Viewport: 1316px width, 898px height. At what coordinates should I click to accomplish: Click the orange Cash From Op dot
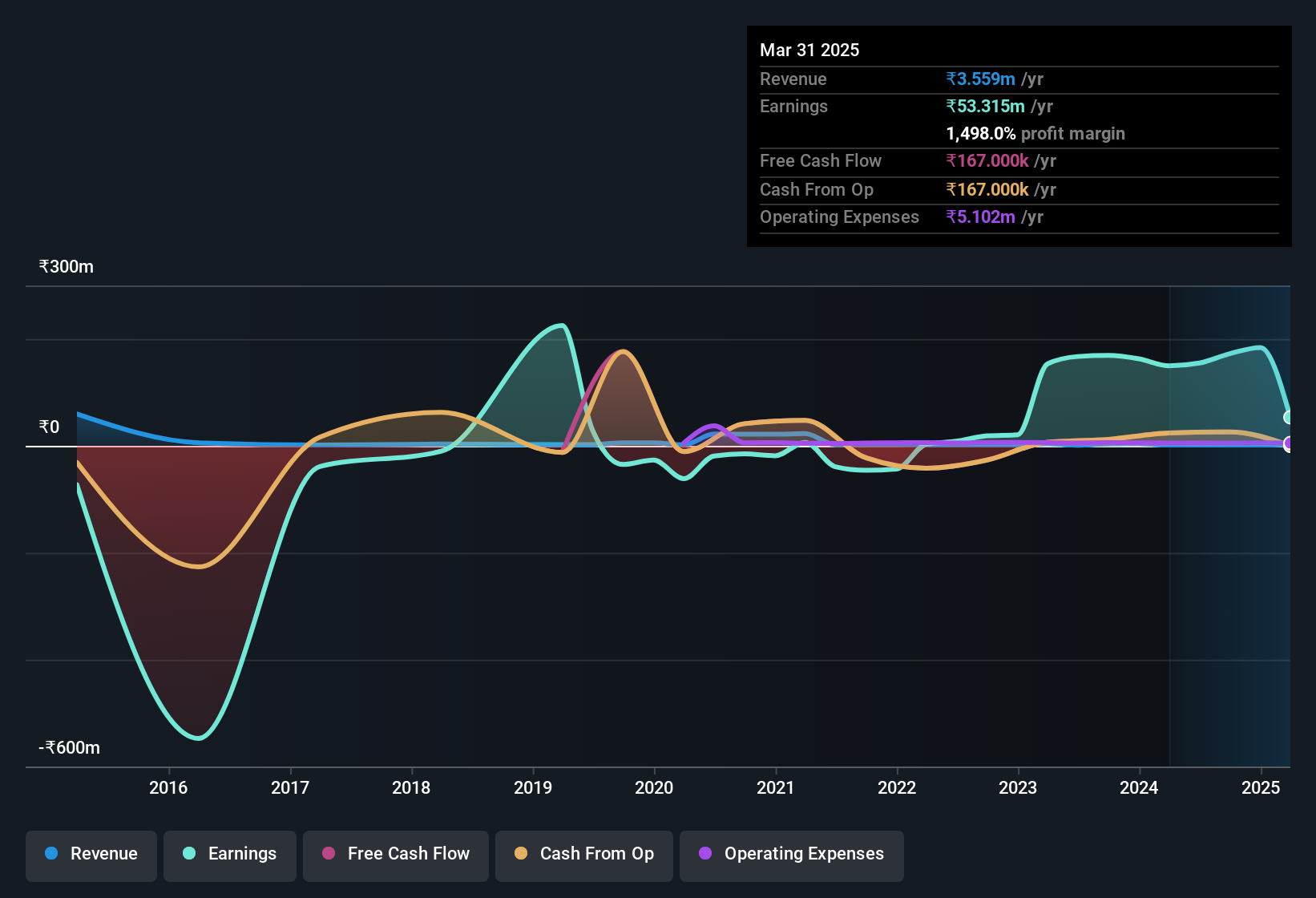point(521,853)
